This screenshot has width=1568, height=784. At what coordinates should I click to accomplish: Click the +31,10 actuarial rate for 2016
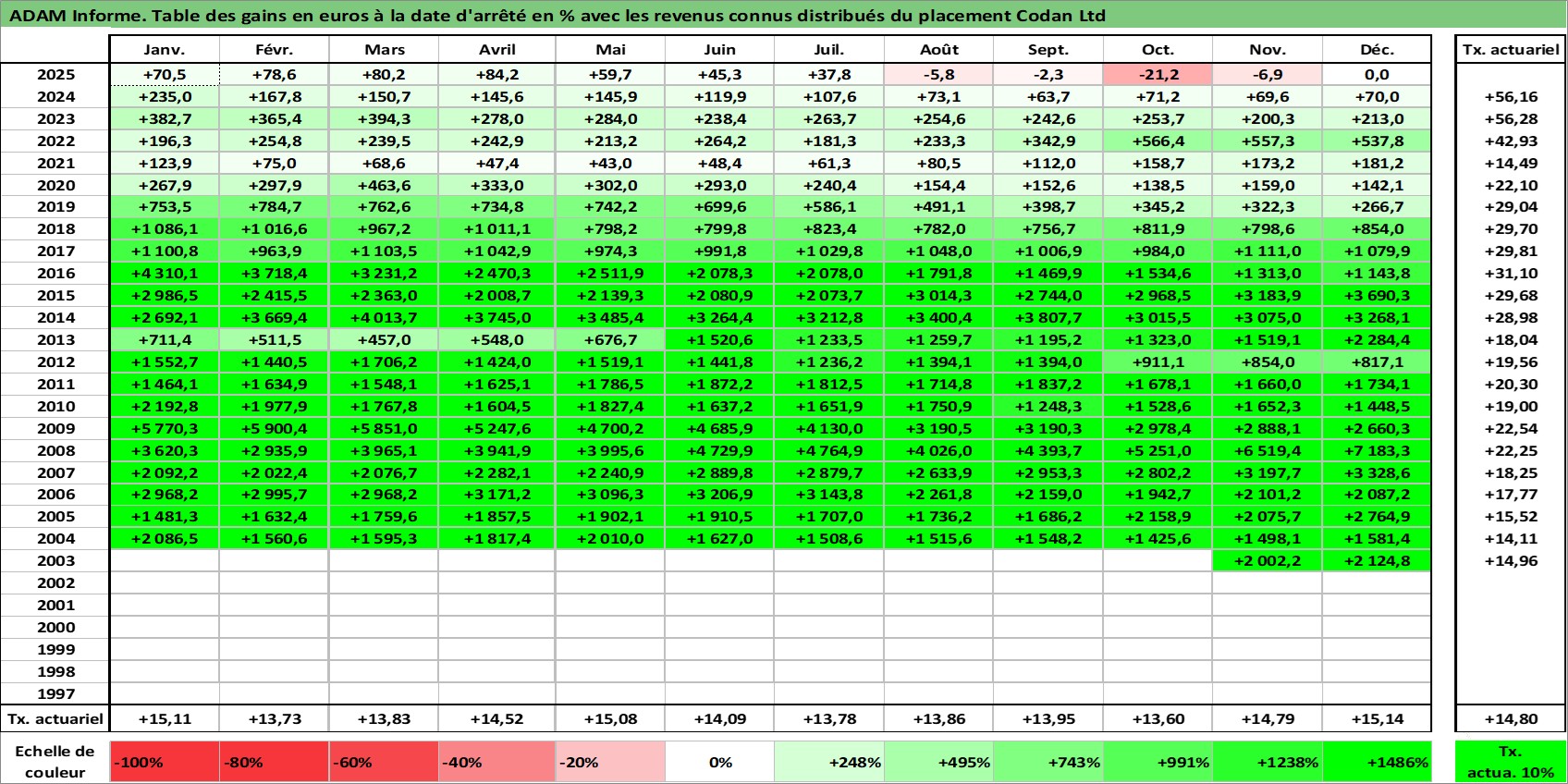(x=1511, y=274)
